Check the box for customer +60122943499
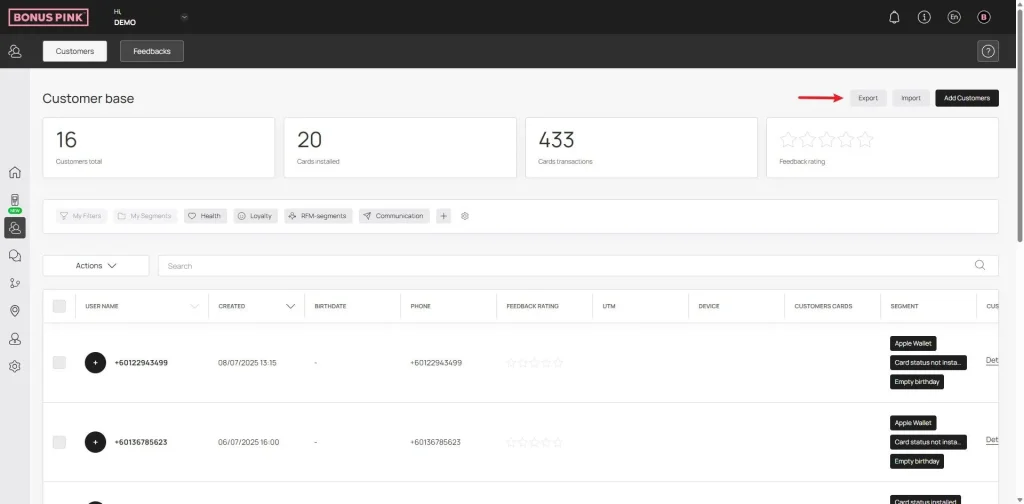The image size is (1024, 504). pos(59,362)
